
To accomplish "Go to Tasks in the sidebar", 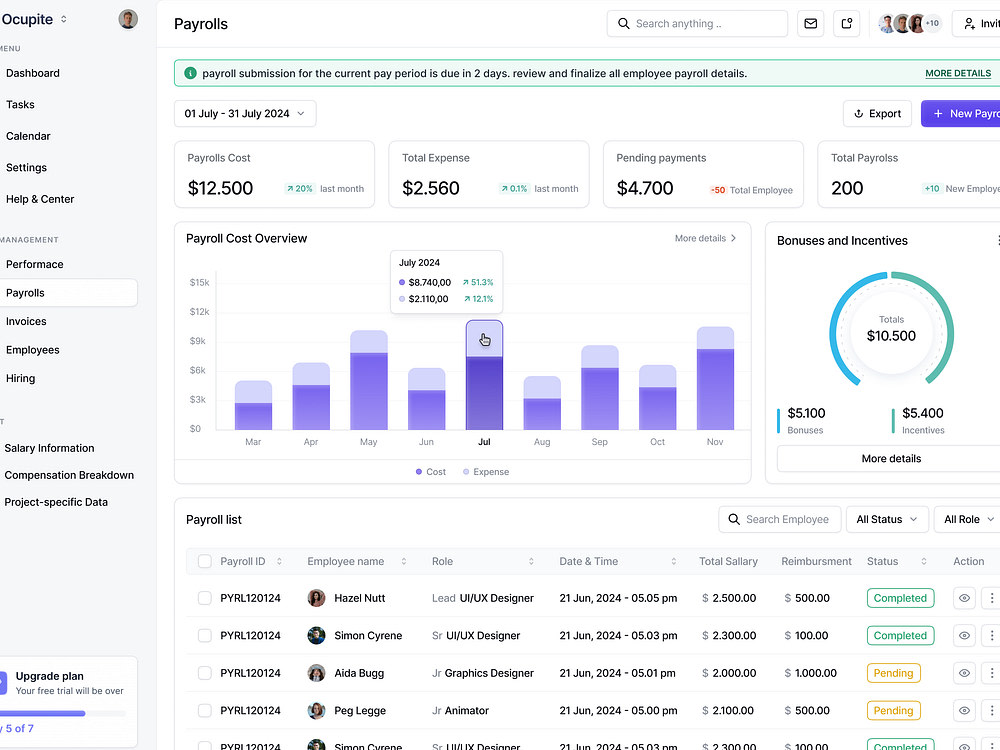I will 20,105.
